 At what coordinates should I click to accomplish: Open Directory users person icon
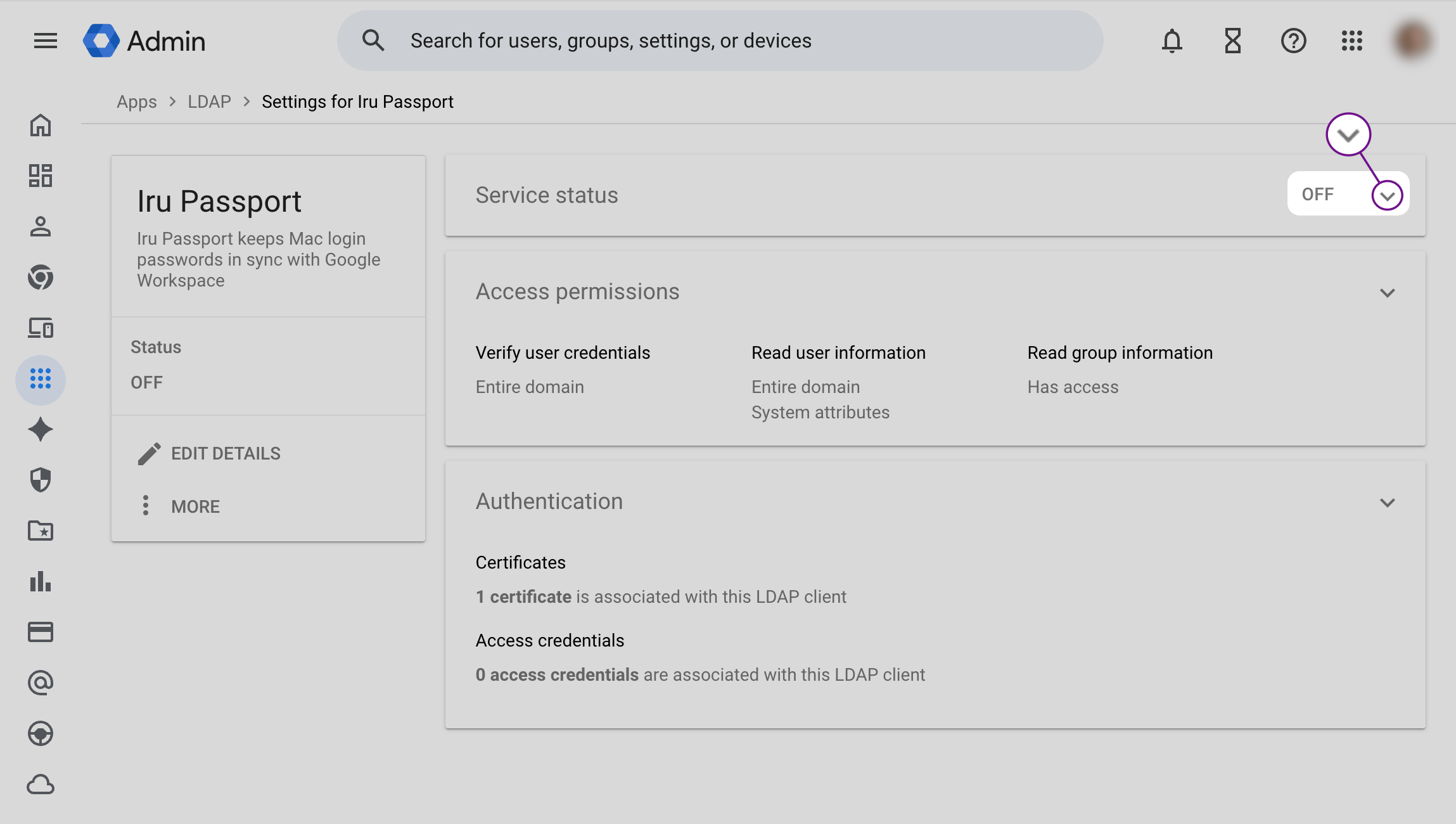[x=41, y=227]
